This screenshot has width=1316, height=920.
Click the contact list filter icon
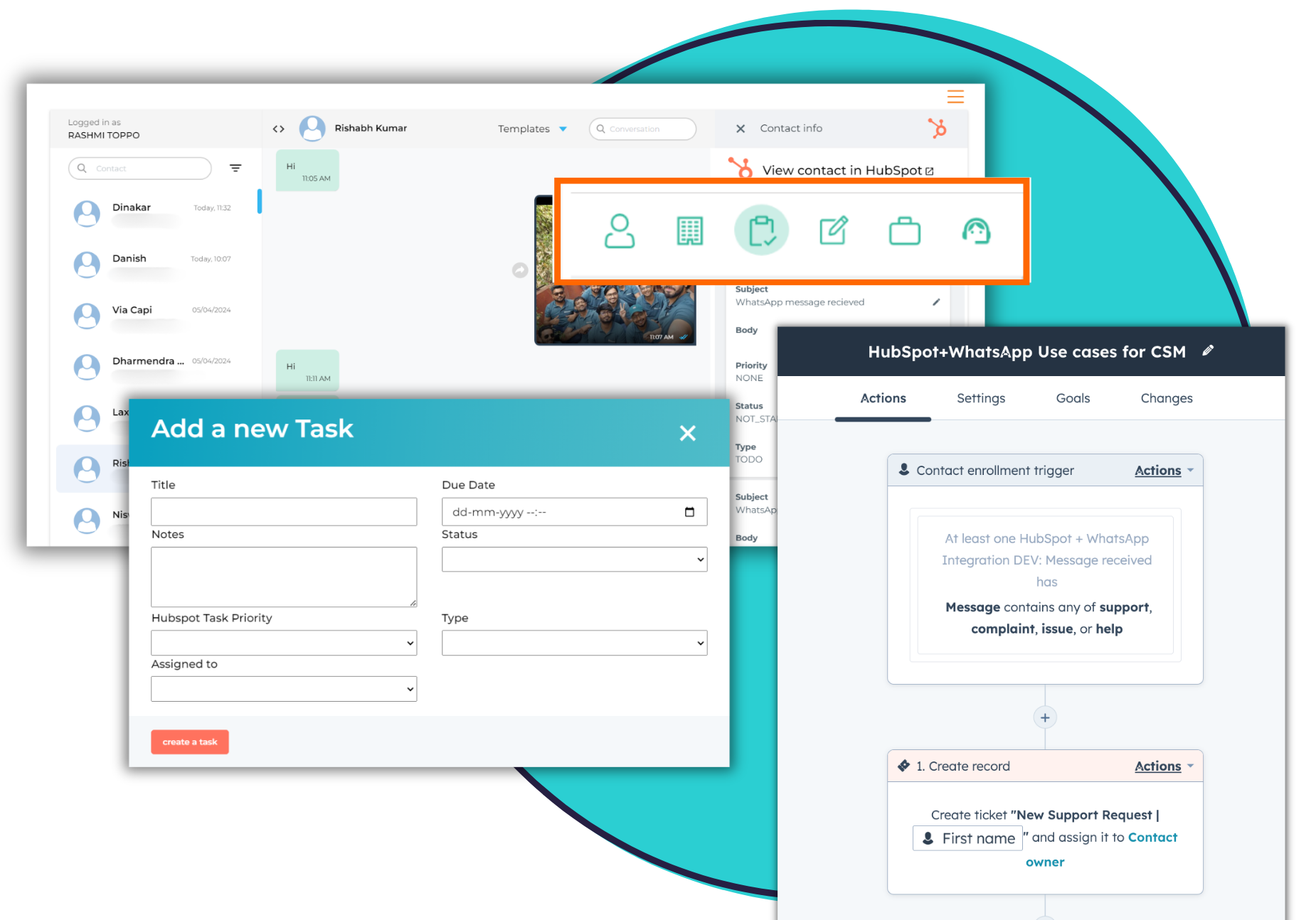(235, 168)
